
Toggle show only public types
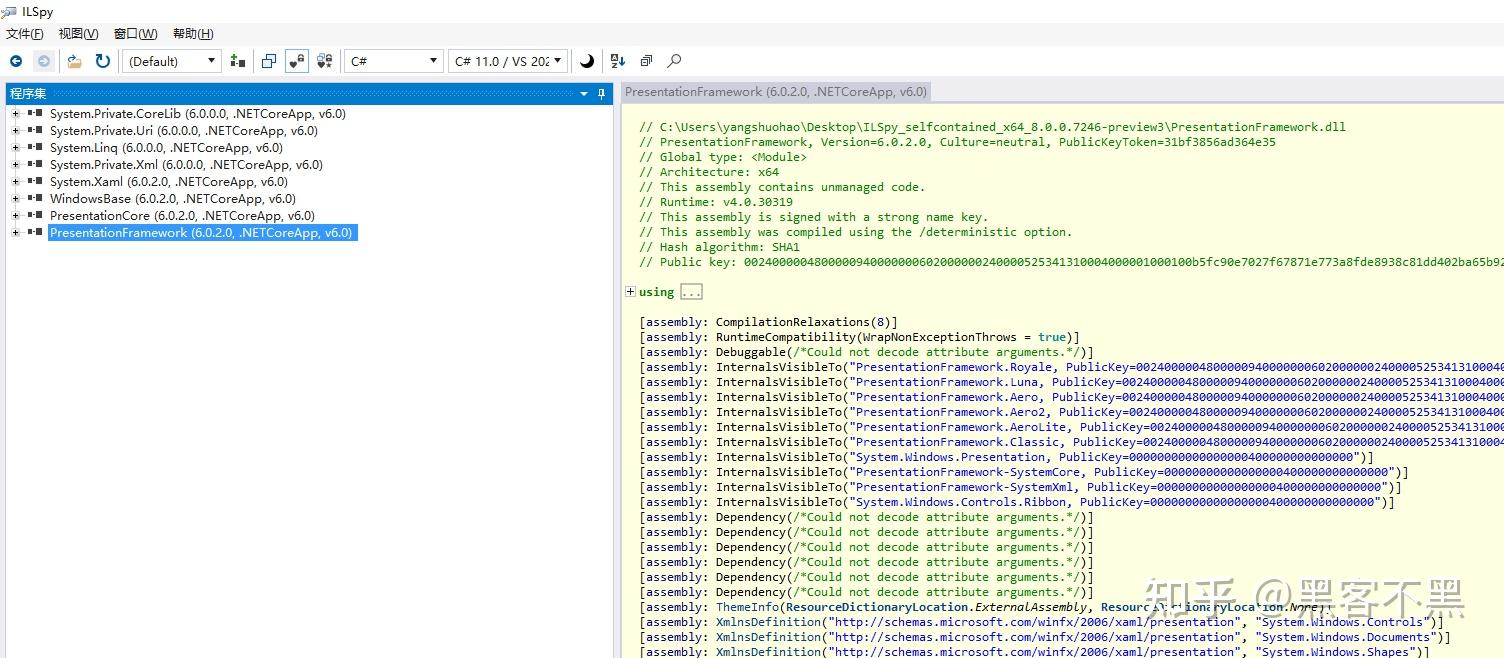coord(268,61)
